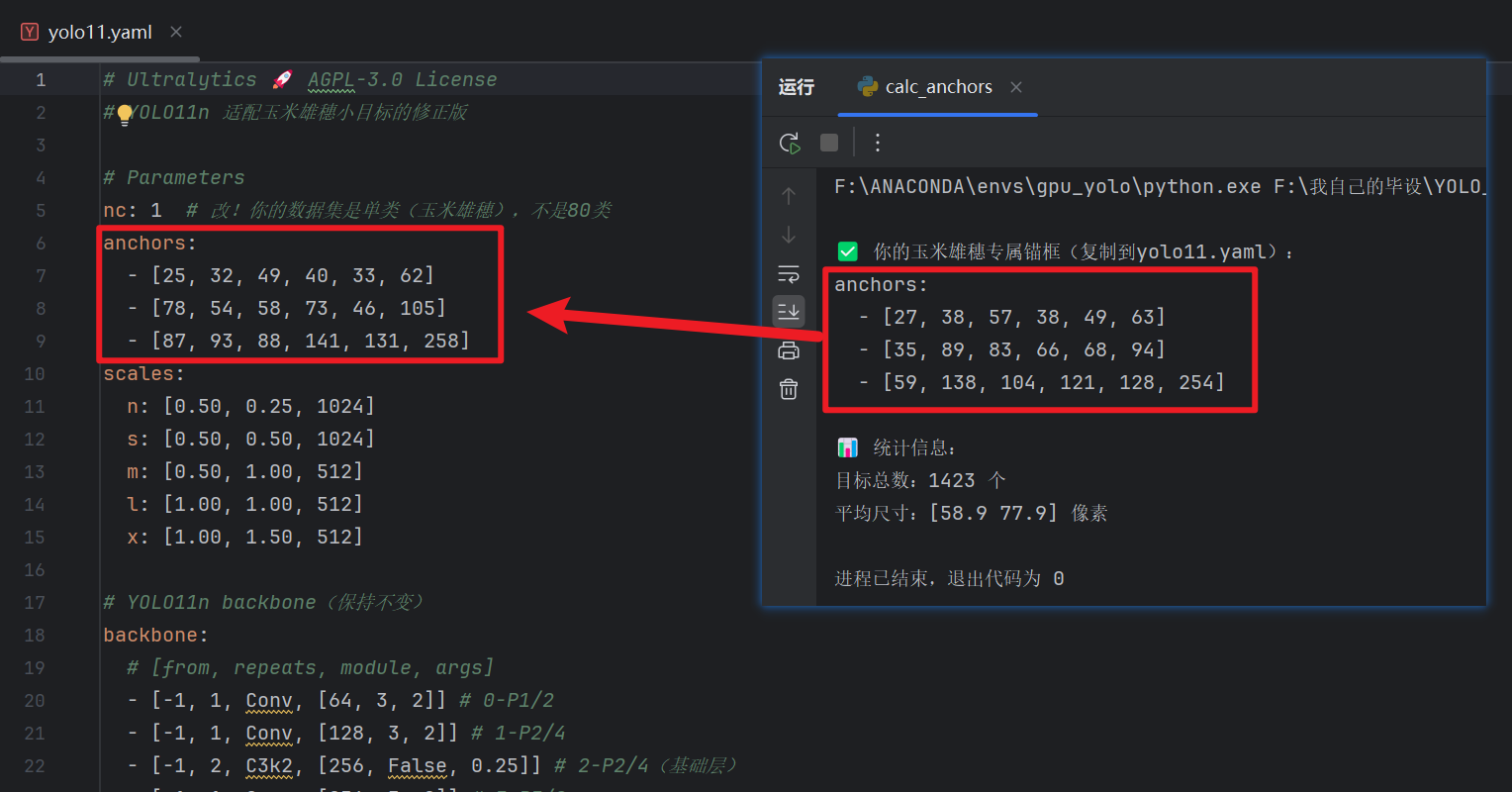This screenshot has height=792, width=1512.
Task: Click the 'anchors:' key on line 6
Action: pyautogui.click(x=150, y=243)
